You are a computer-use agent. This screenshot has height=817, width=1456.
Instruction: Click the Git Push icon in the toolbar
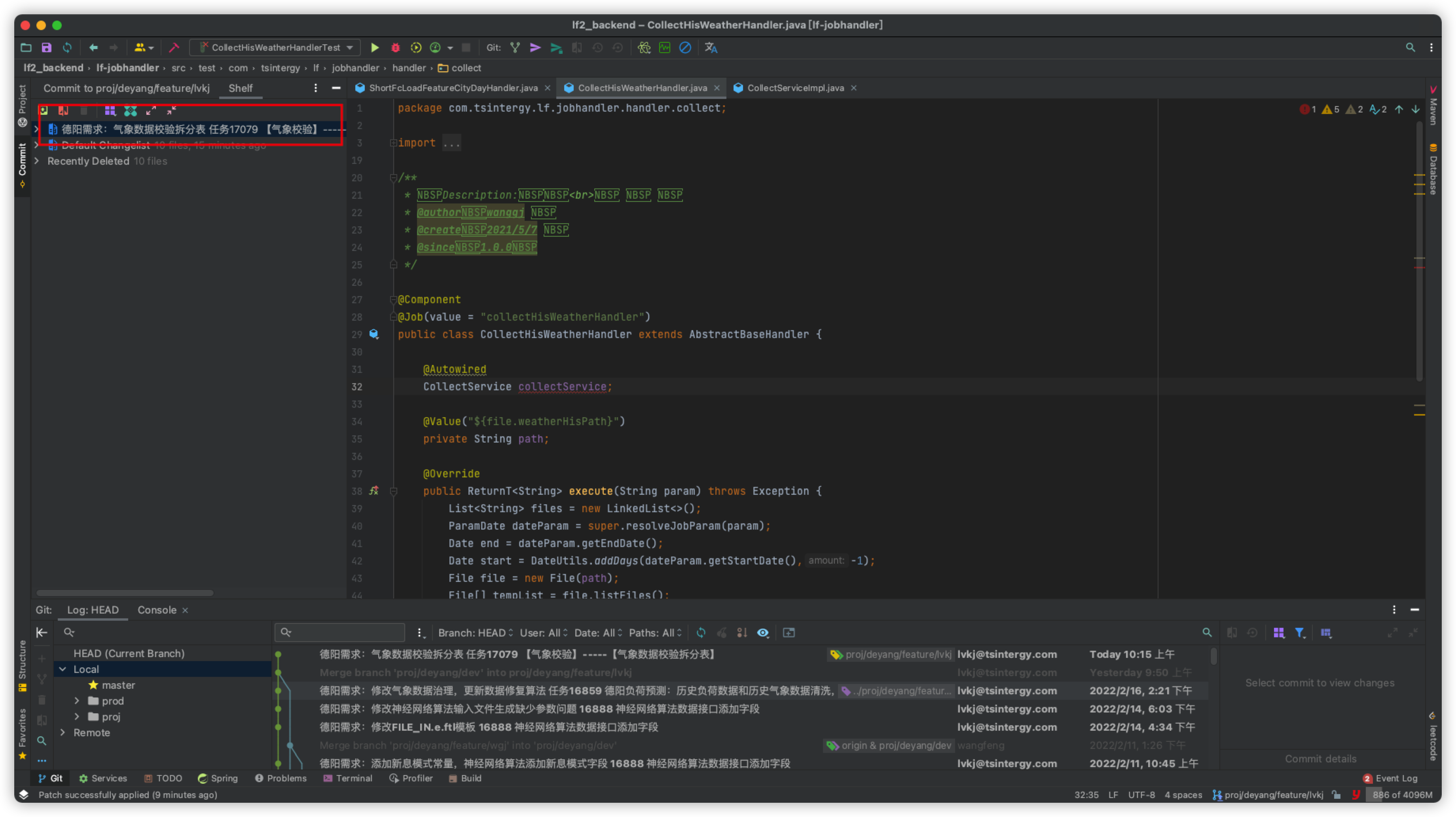coord(556,47)
